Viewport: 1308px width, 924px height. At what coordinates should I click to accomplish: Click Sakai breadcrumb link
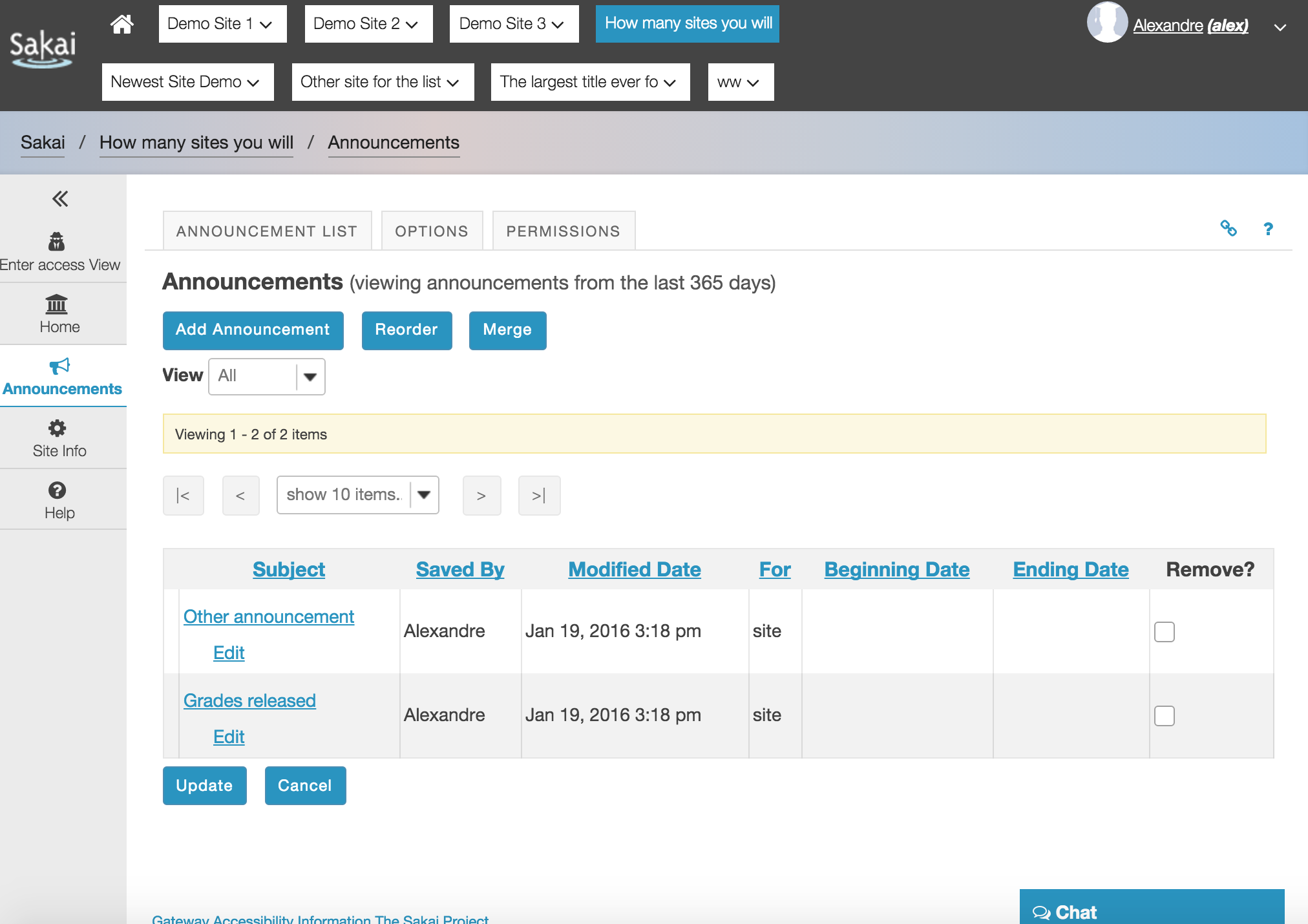tap(43, 143)
